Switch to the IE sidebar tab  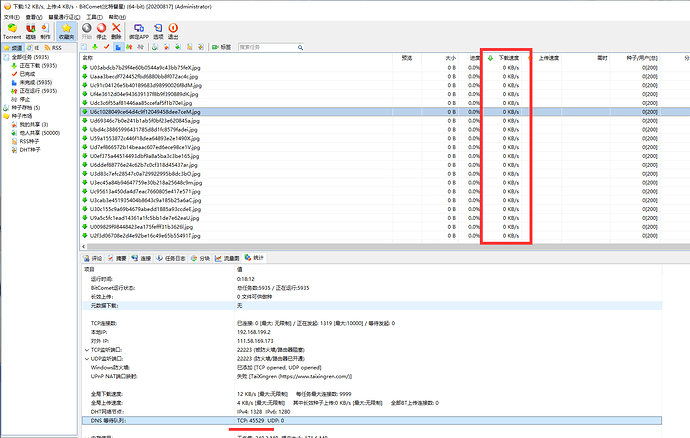click(33, 48)
